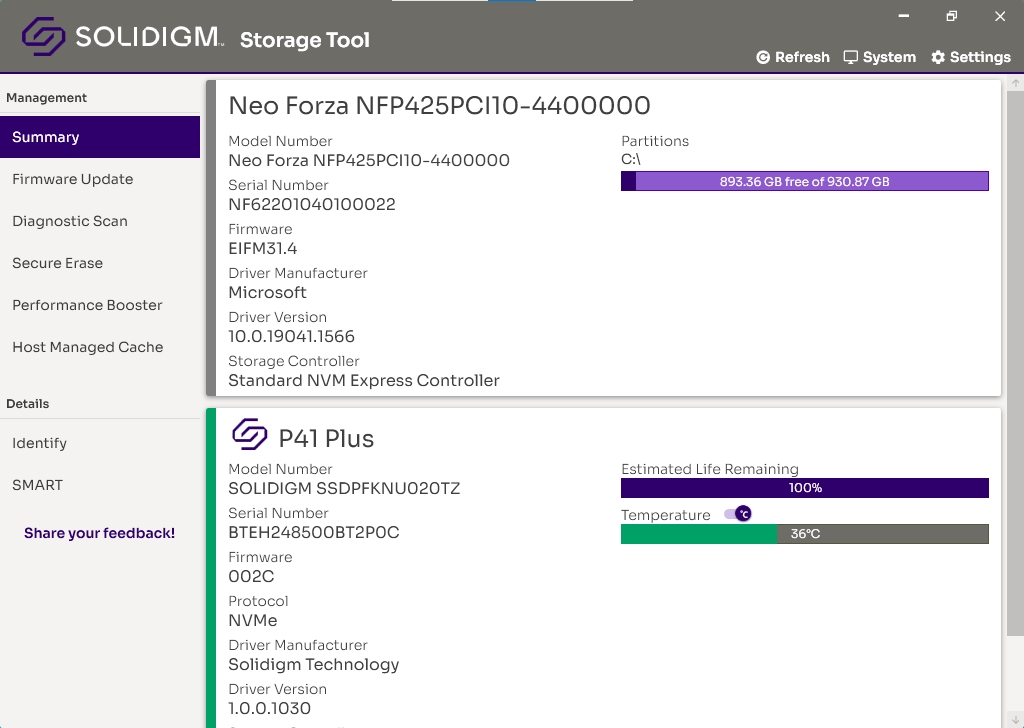Open the System information view
The width and height of the screenshot is (1024, 728).
pos(880,57)
